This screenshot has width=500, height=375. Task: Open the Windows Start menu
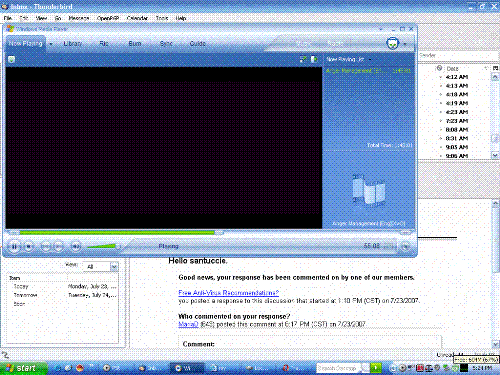point(23,368)
